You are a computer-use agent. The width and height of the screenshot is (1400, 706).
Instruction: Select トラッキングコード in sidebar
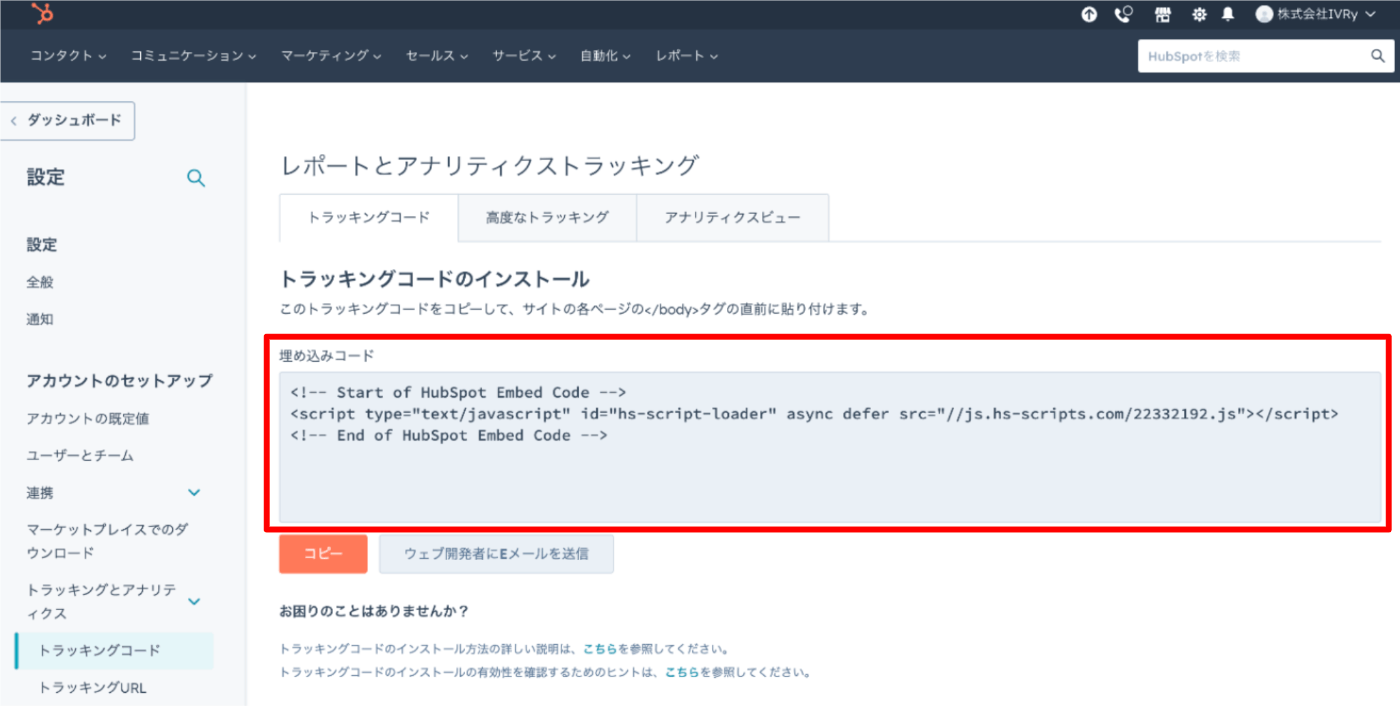coord(114,650)
